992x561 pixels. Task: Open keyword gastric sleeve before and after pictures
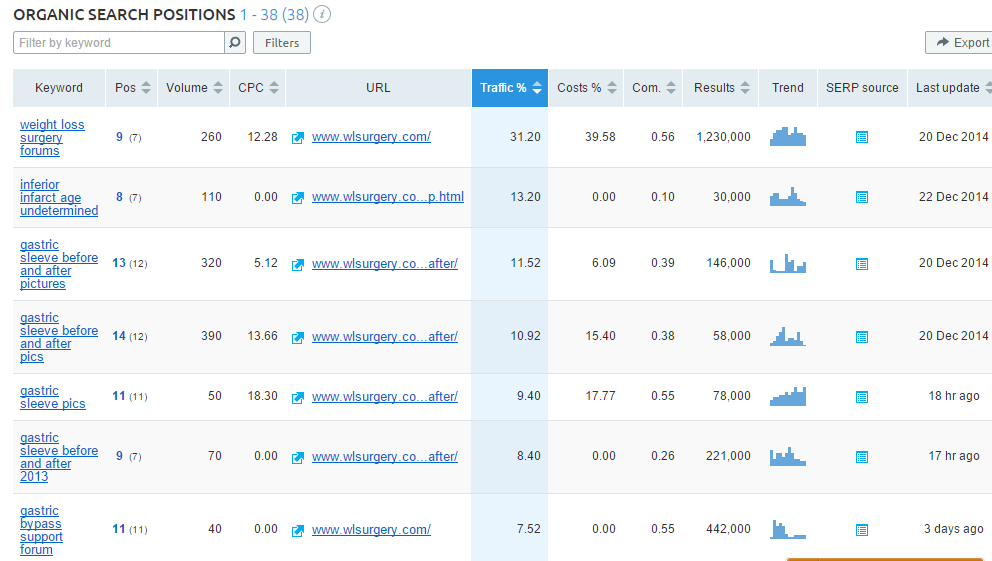point(59,264)
